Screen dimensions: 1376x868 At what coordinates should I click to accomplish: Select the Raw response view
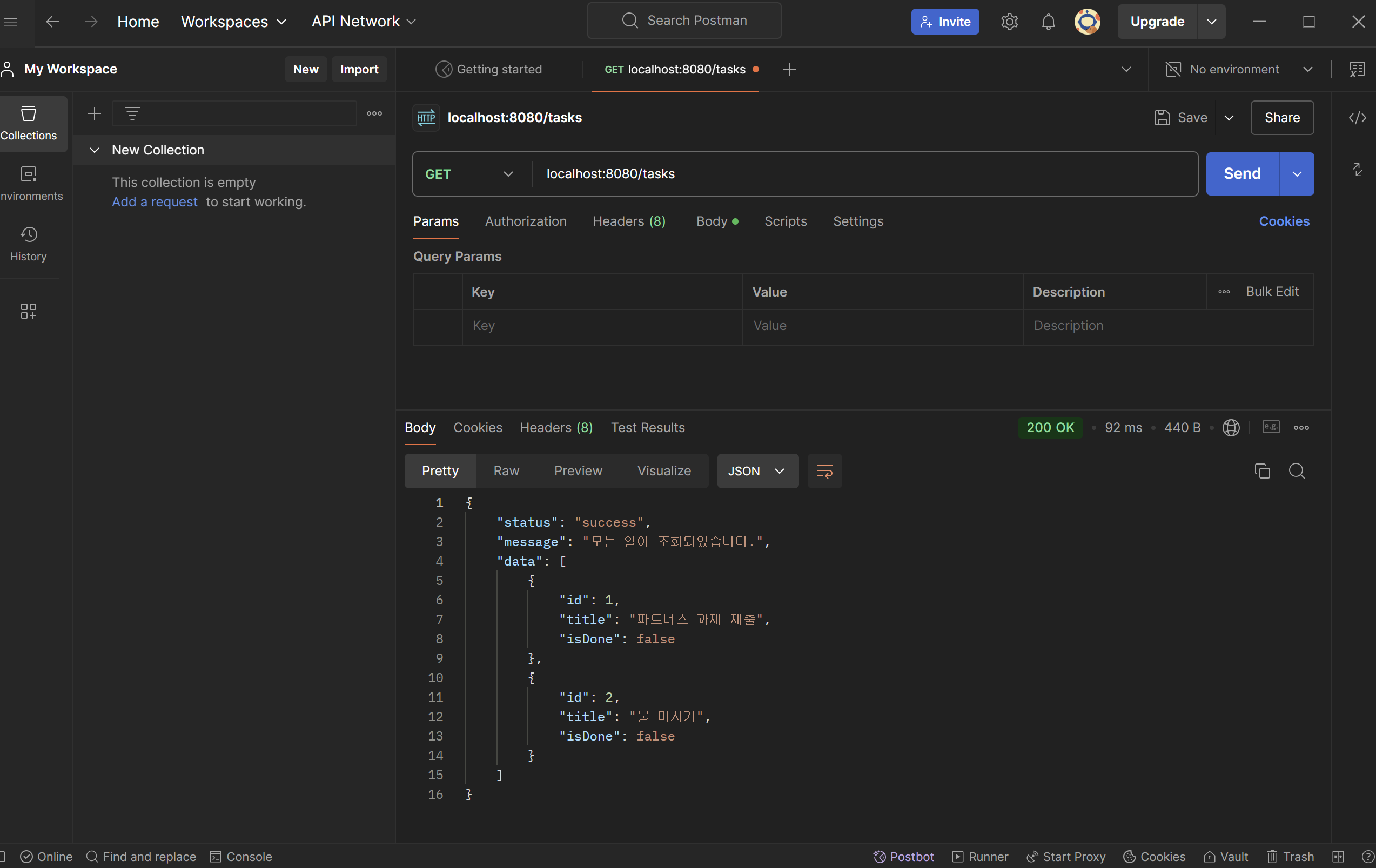coord(506,471)
